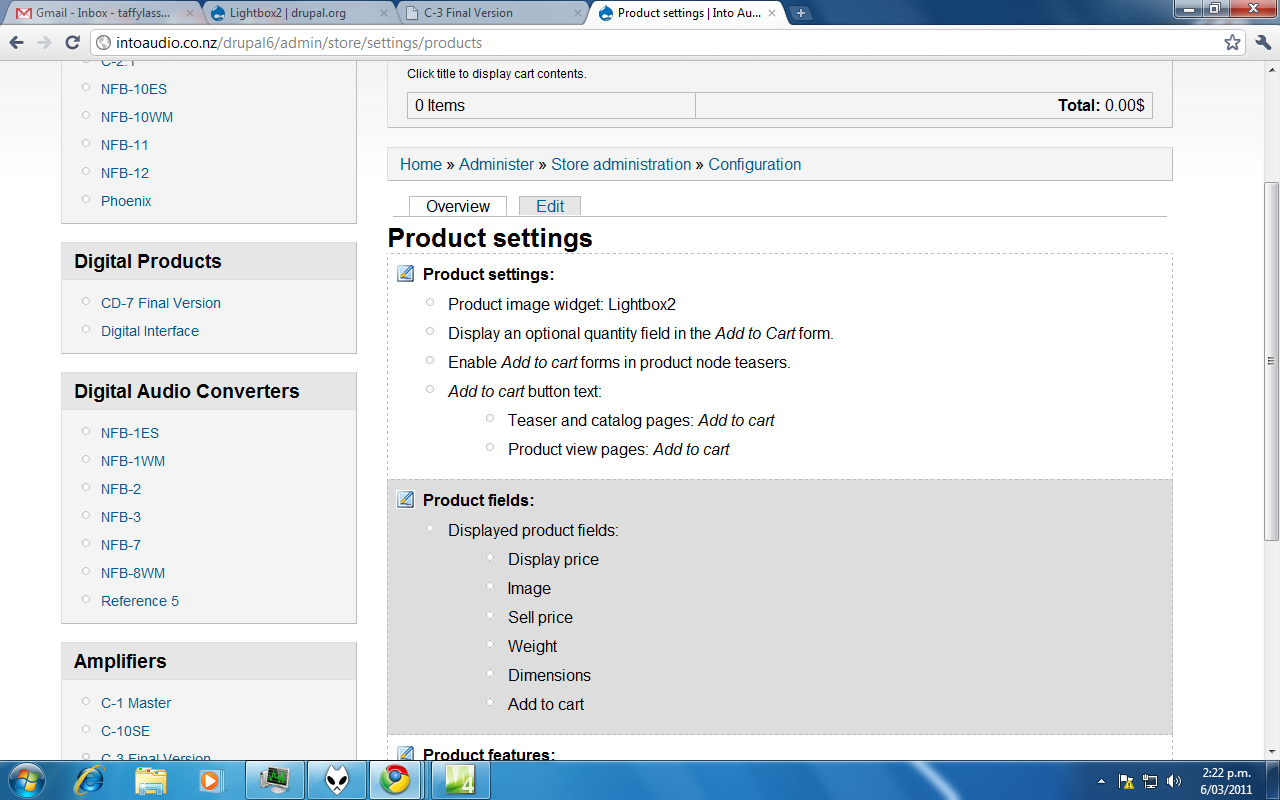Open the system monitor taskbar icon

274,780
